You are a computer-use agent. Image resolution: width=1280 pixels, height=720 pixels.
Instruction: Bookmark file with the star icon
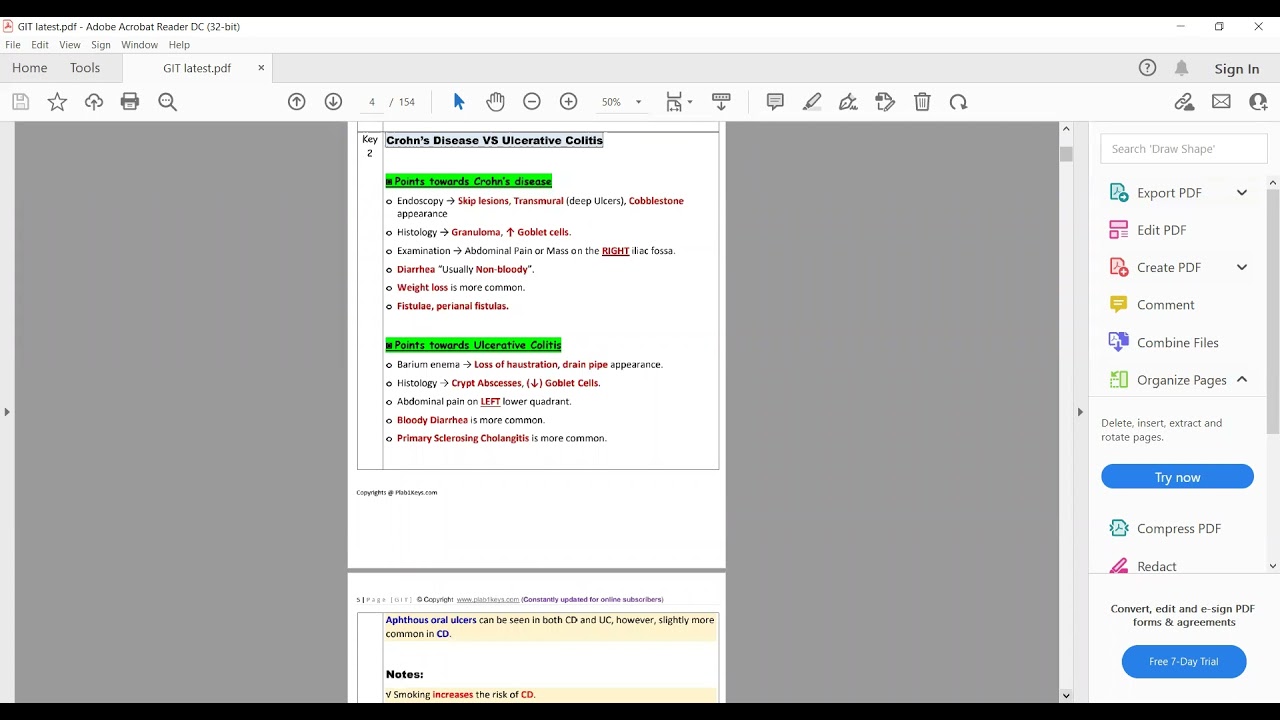coord(57,102)
